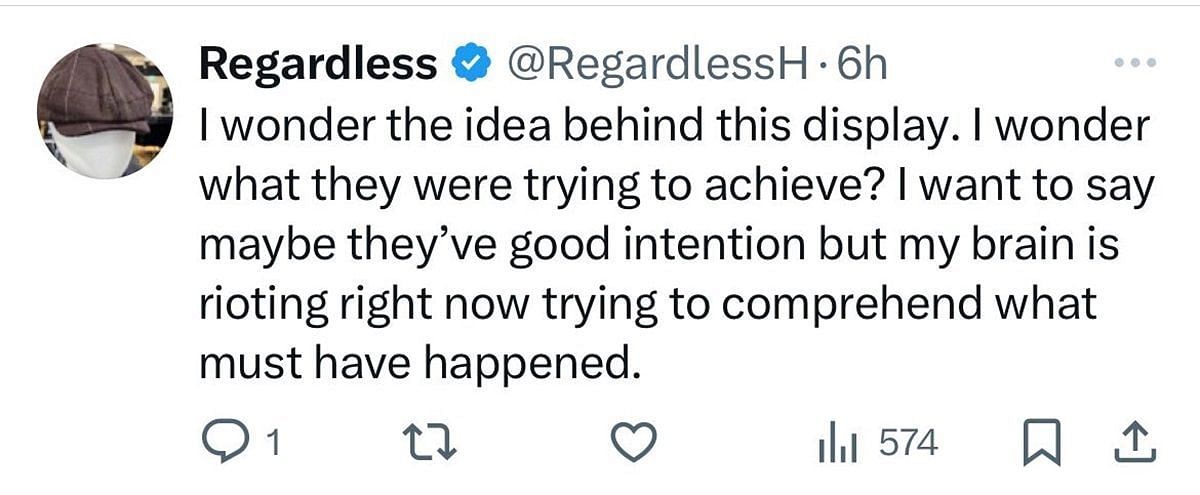Open the 6h timestamp link
1200x495 pixels.
(861, 66)
